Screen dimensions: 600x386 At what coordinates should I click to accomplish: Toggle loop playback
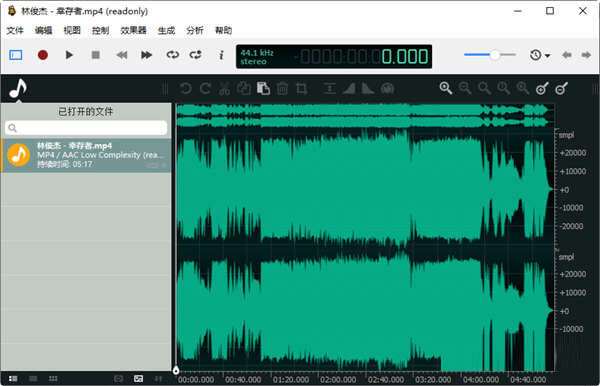pyautogui.click(x=173, y=55)
